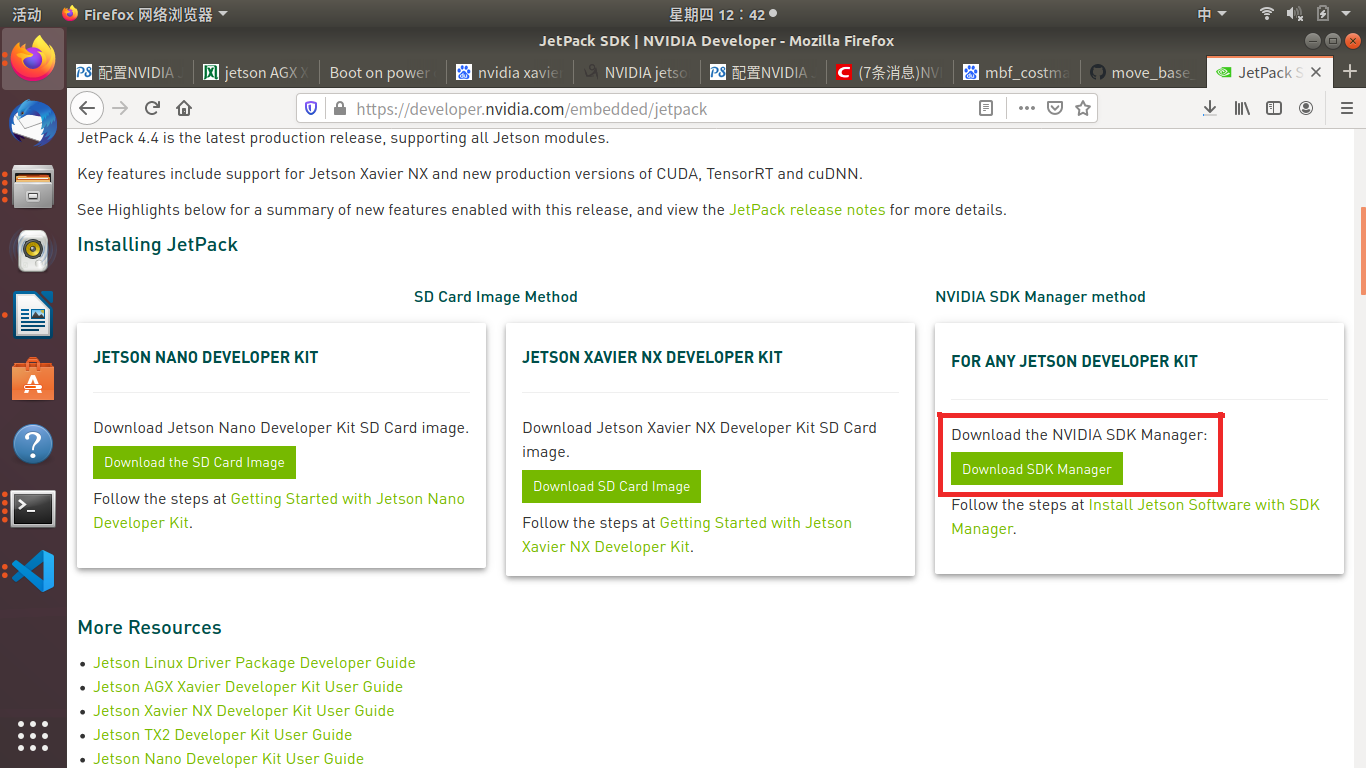This screenshot has height=768, width=1366.
Task: Open Getting Started with Jetson Nano link
Action: [x=279, y=510]
